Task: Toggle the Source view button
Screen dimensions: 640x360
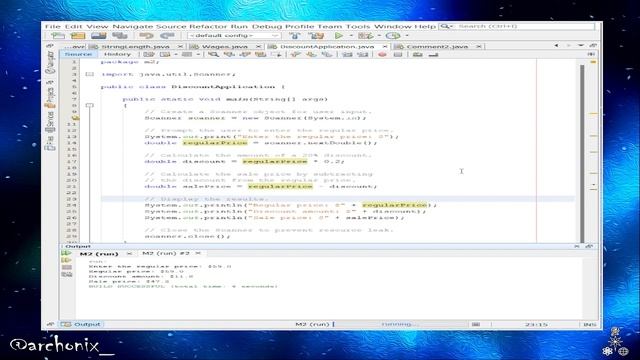Action: point(78,54)
